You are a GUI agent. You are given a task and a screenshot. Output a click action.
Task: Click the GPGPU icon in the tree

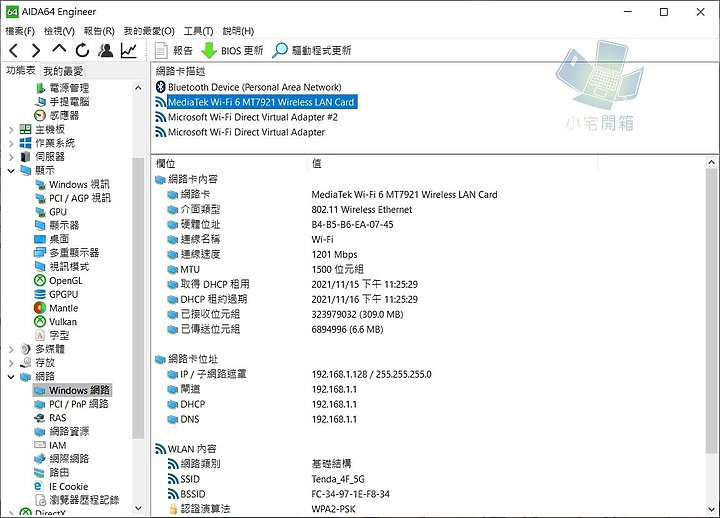[40, 294]
